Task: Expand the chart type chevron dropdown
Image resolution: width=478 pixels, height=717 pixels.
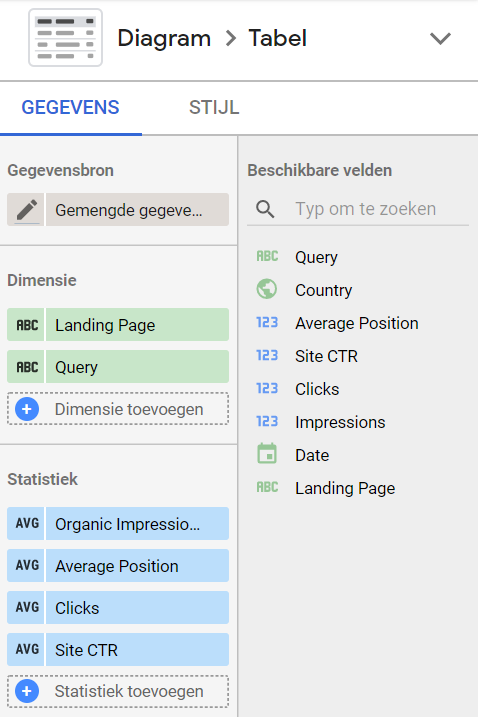Action: [x=440, y=38]
